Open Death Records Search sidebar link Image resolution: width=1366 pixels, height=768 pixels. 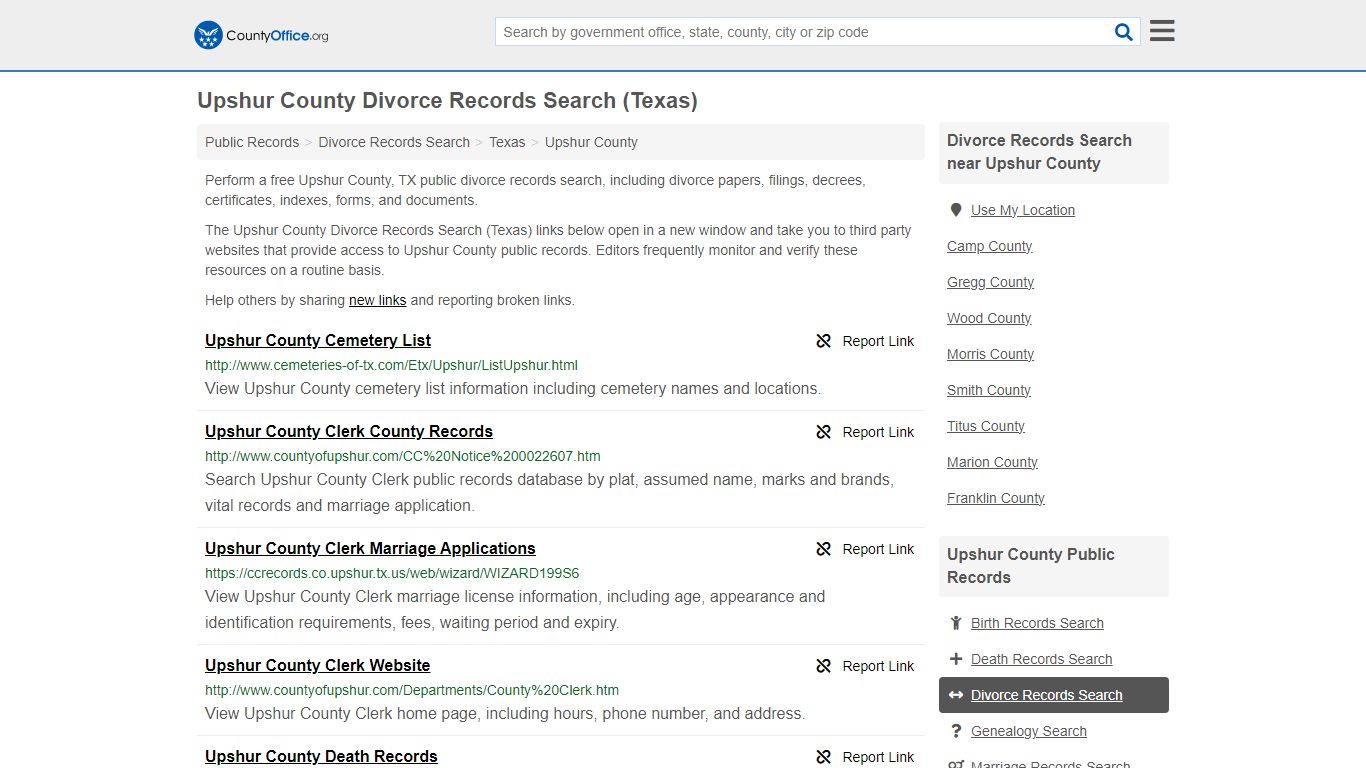(x=1042, y=659)
